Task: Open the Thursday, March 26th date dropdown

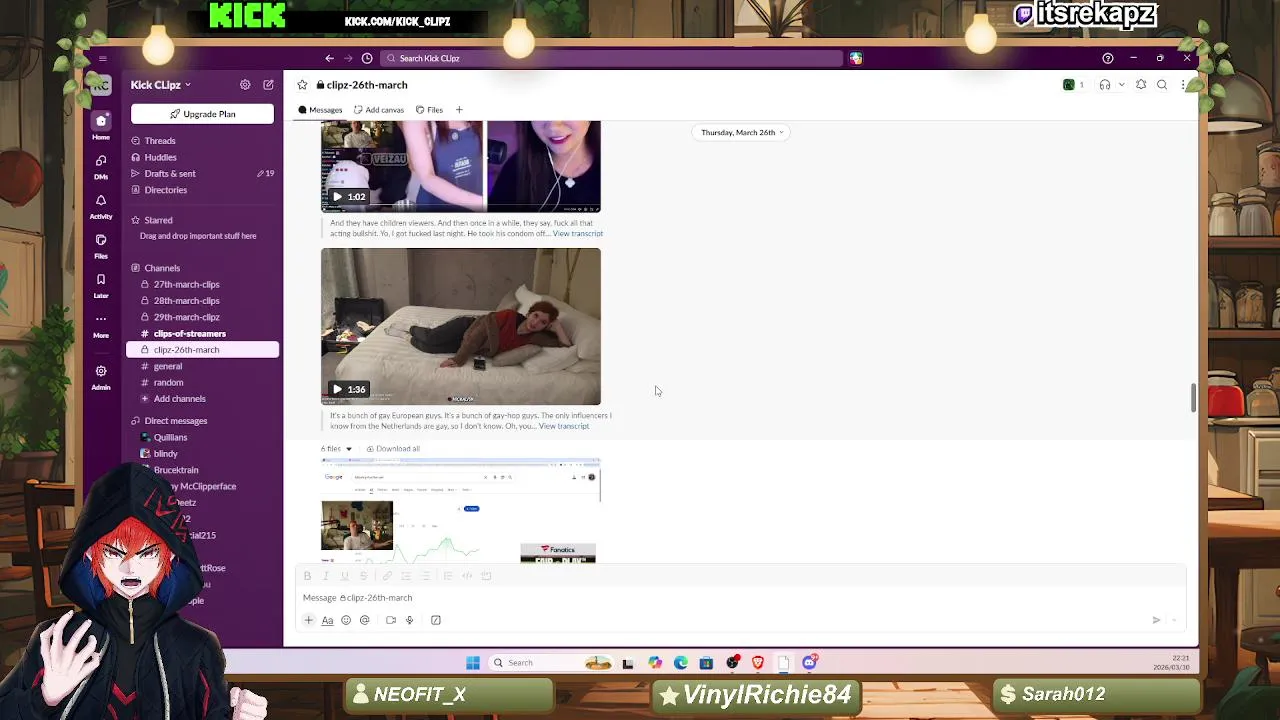Action: pos(741,132)
